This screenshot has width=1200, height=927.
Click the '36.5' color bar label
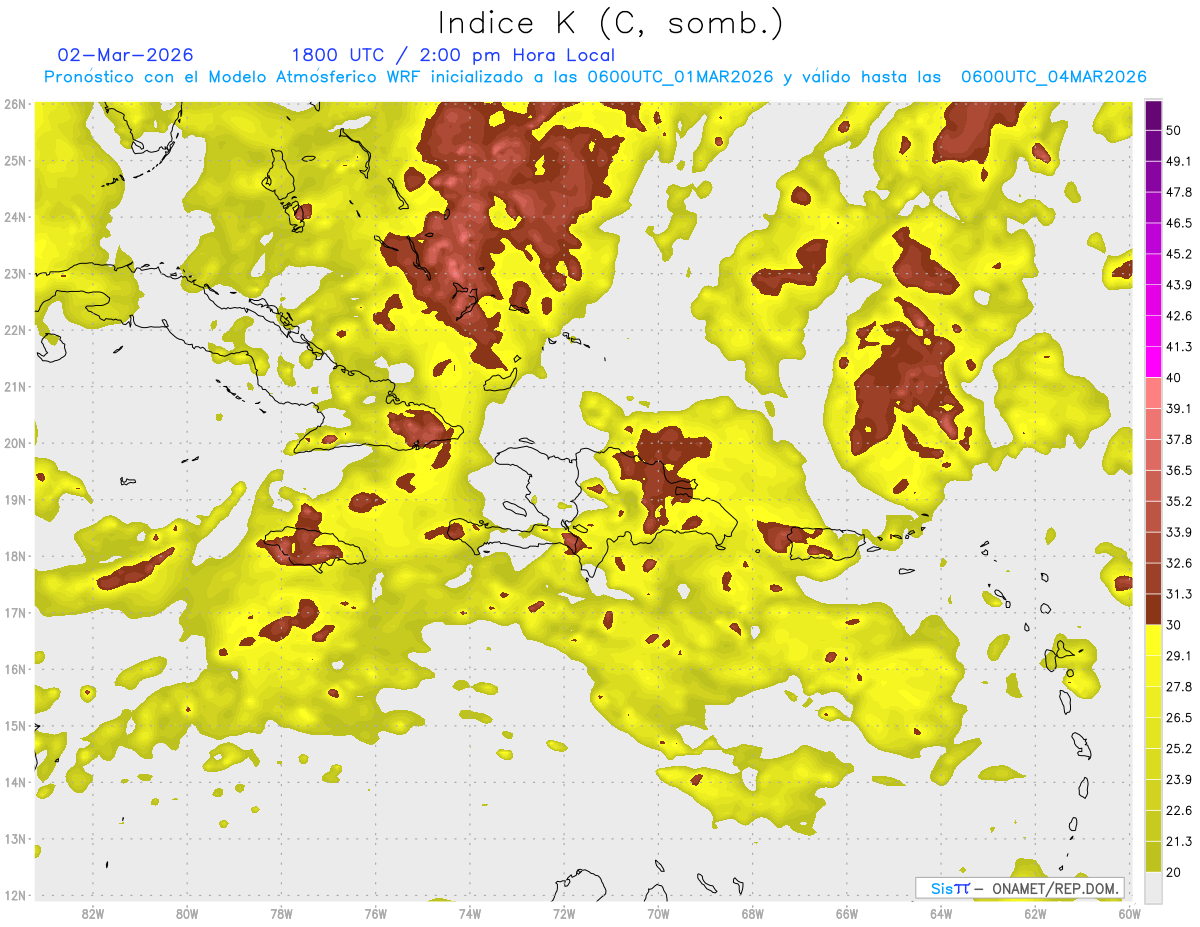1178,470
